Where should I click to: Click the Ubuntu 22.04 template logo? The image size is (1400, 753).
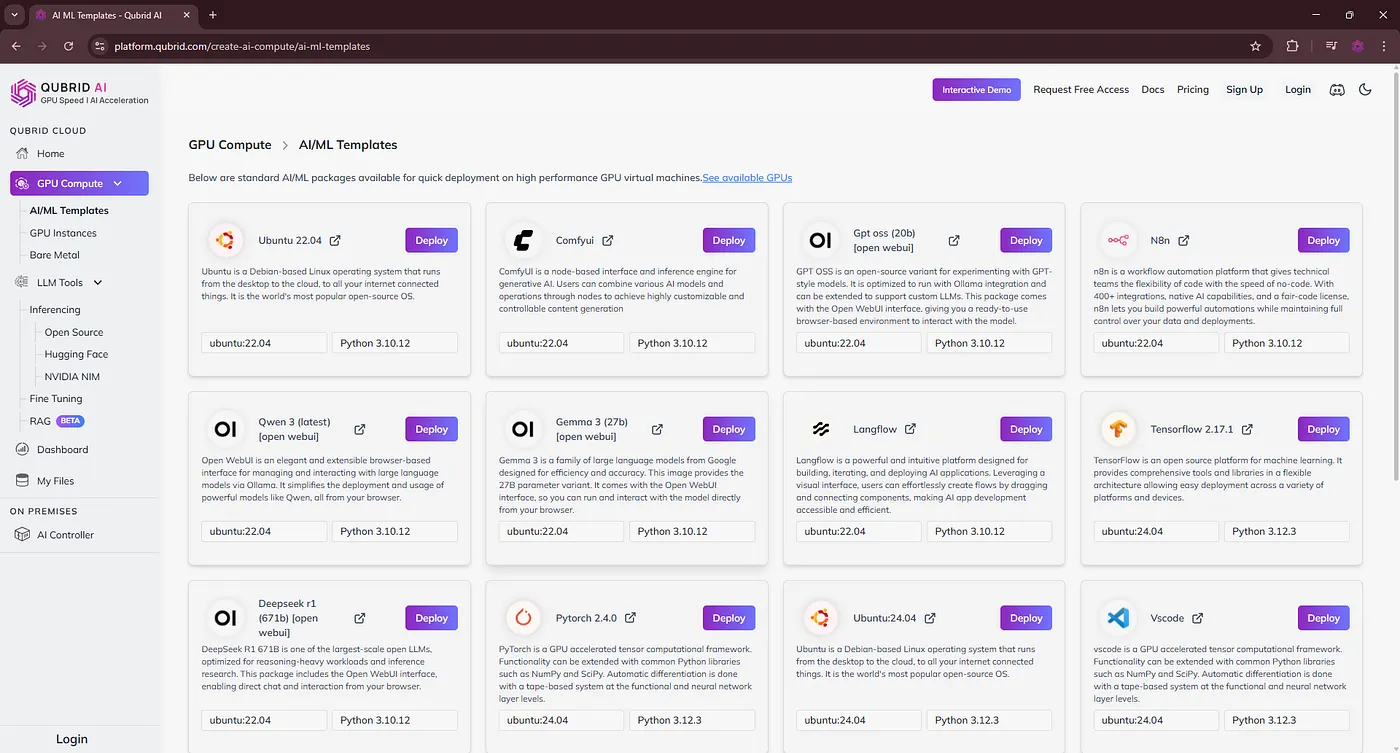[x=225, y=240]
